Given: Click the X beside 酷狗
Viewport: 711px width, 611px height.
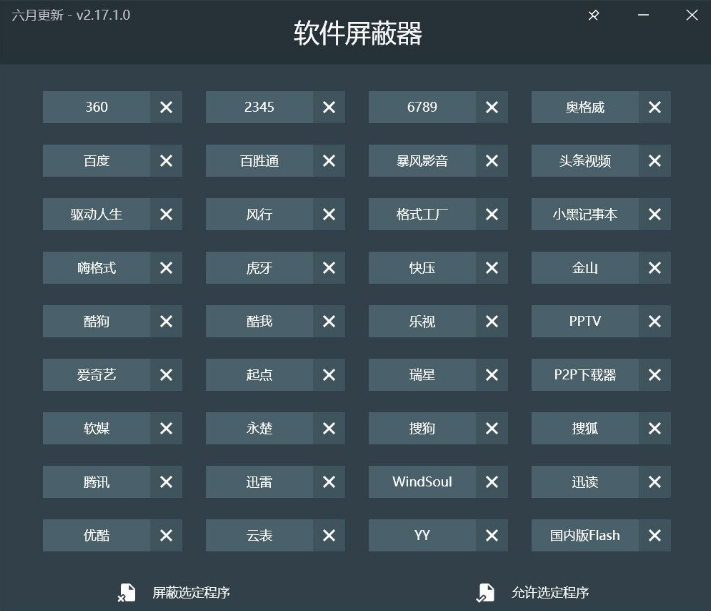Looking at the screenshot, I should 166,321.
